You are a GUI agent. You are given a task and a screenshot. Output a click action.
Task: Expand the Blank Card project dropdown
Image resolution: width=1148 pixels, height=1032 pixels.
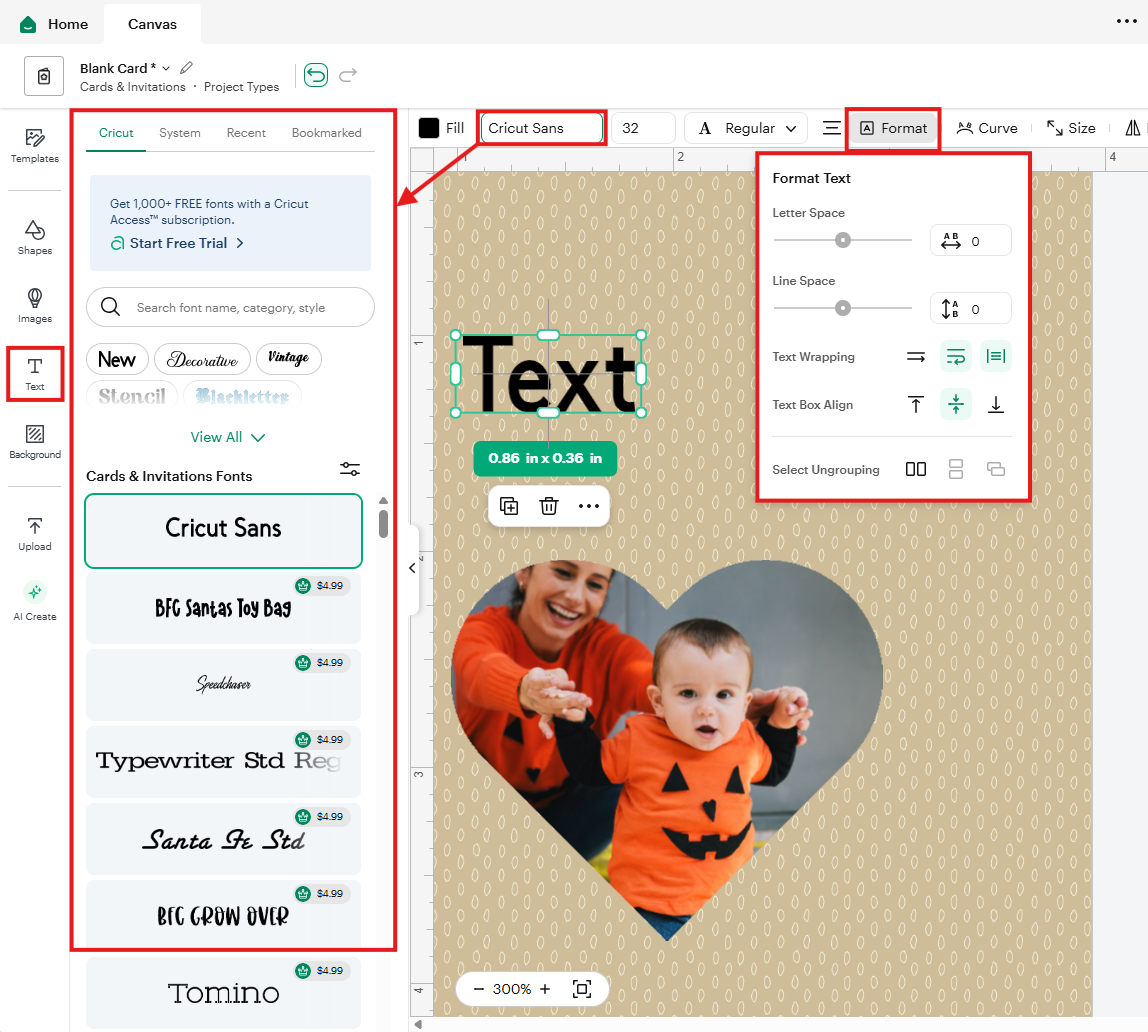pyautogui.click(x=166, y=68)
